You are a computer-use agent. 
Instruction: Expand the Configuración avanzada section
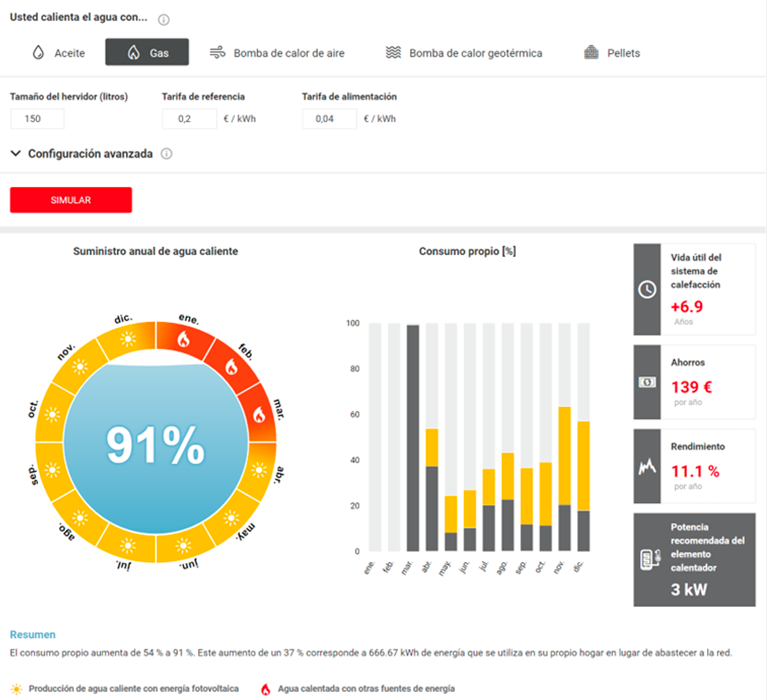tap(81, 154)
